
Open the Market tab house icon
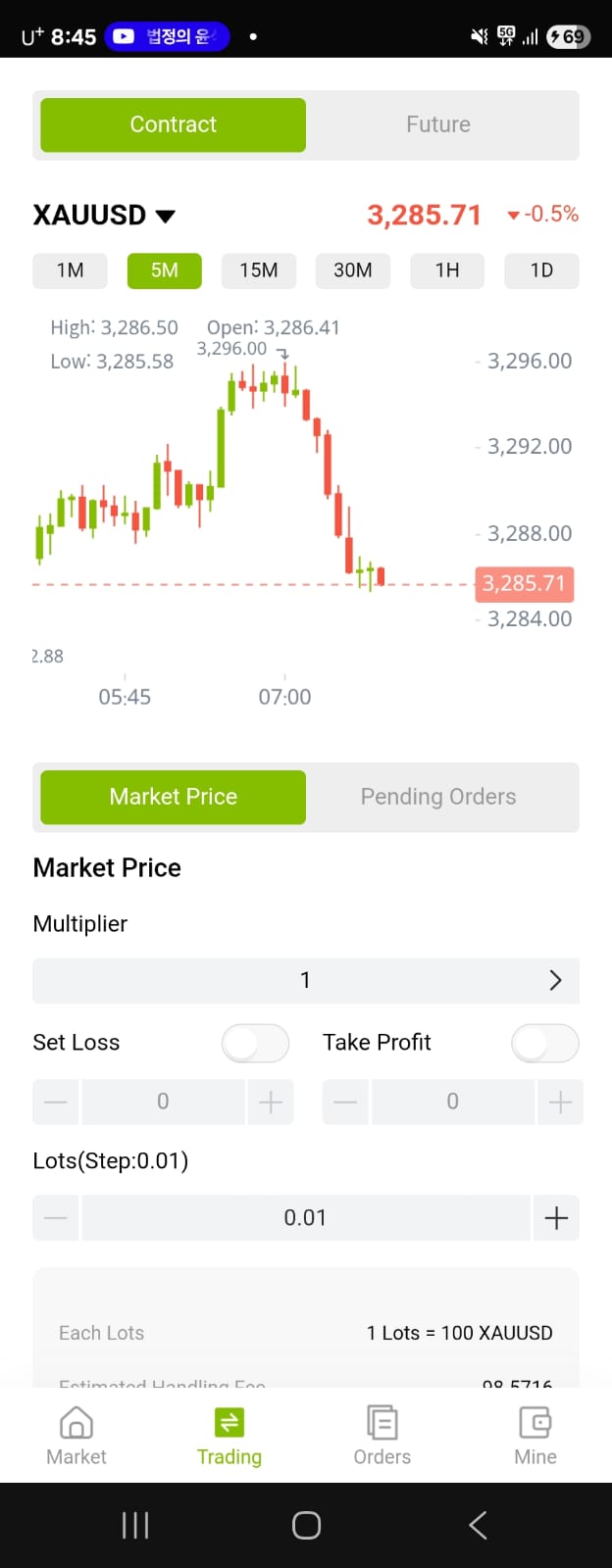(76, 1422)
